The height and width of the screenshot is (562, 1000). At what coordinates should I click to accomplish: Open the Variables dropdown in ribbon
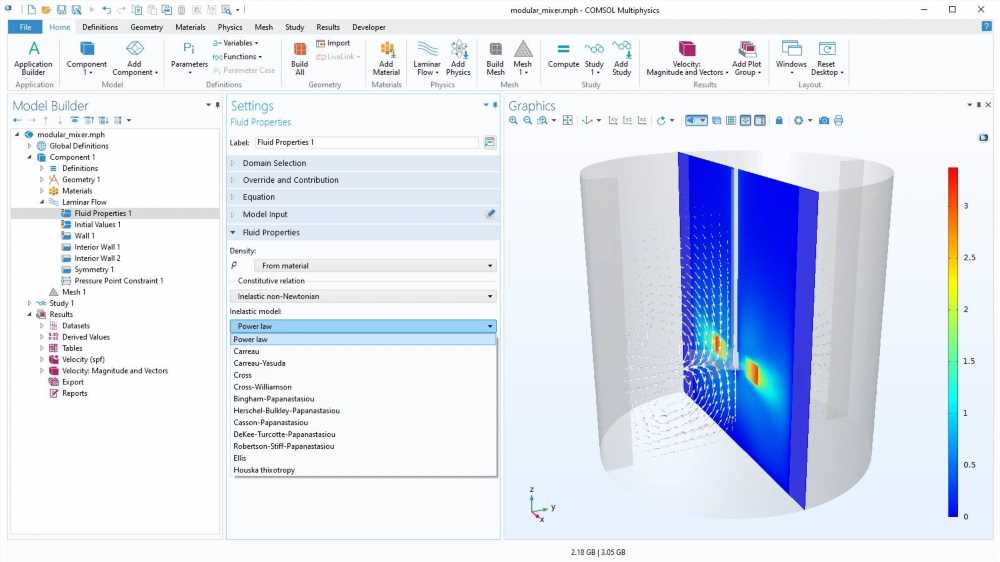[235, 43]
